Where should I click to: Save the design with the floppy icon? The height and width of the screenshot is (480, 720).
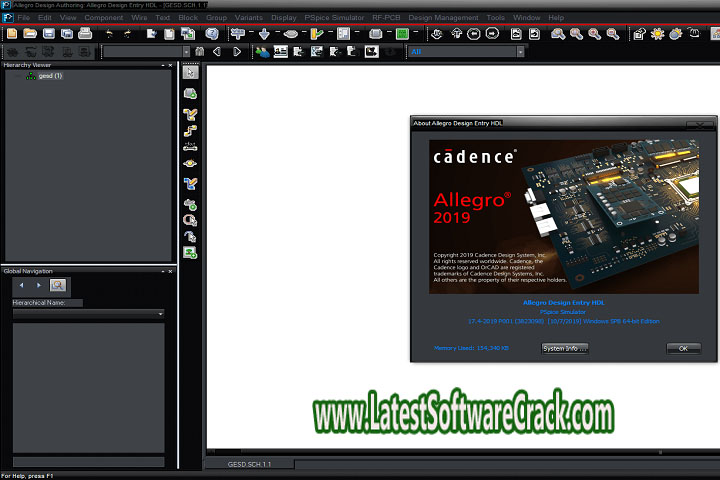[x=49, y=34]
